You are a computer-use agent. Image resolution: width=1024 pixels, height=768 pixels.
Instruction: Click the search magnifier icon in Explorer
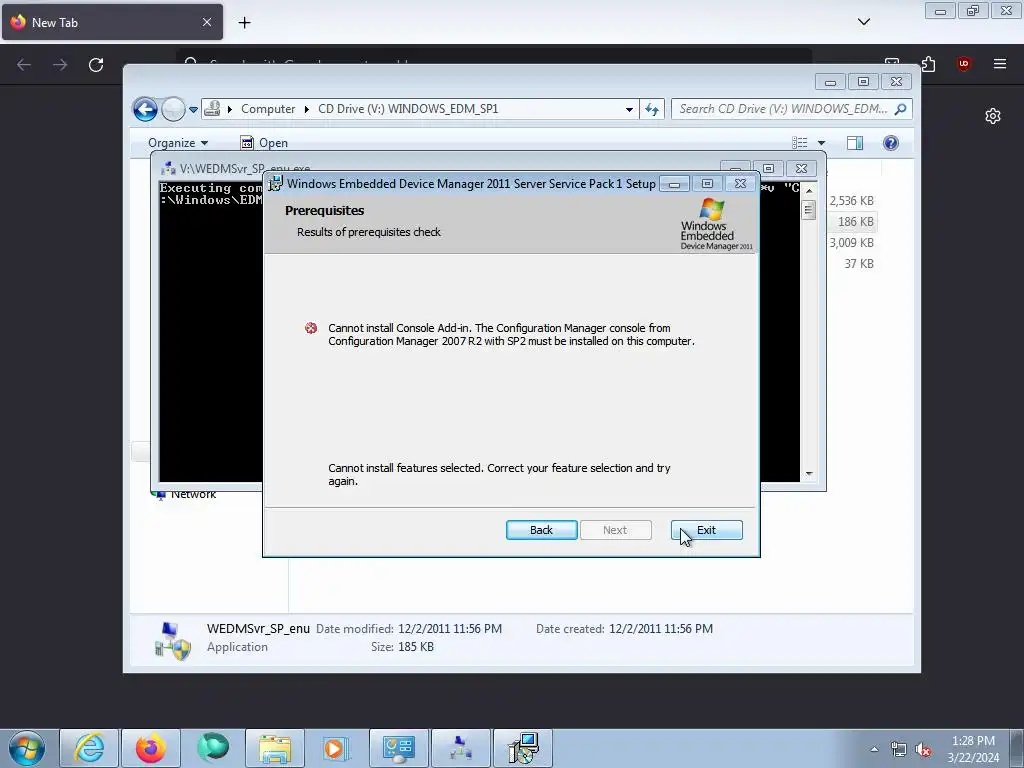(901, 109)
